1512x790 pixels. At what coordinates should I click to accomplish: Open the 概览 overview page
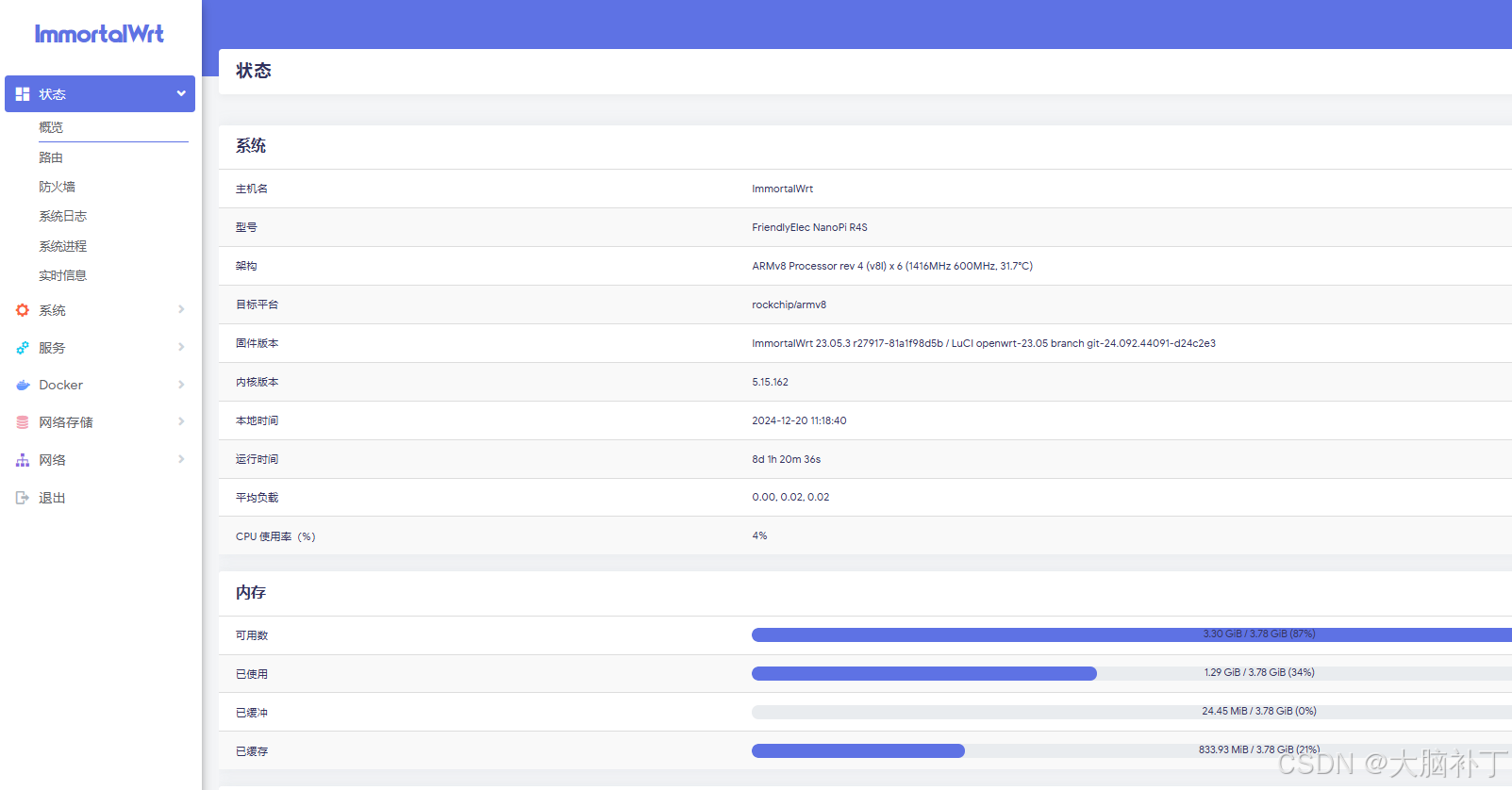point(51,127)
